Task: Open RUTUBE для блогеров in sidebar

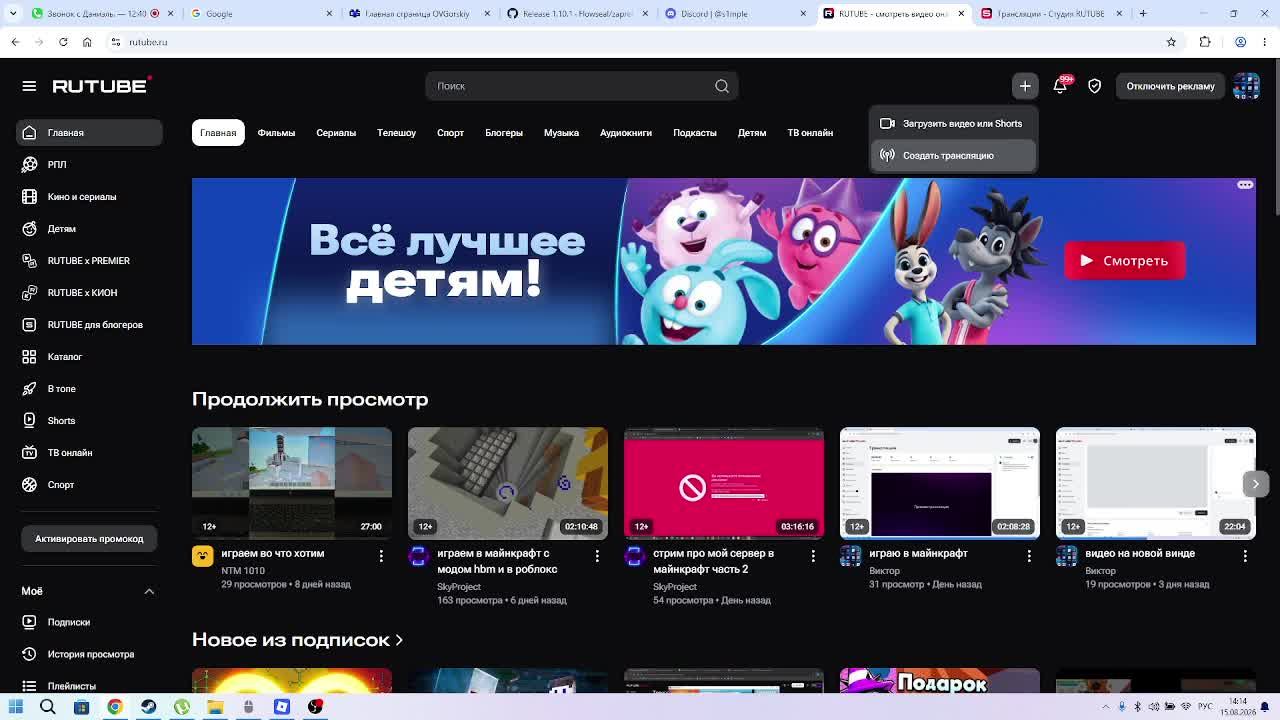Action: (x=89, y=325)
